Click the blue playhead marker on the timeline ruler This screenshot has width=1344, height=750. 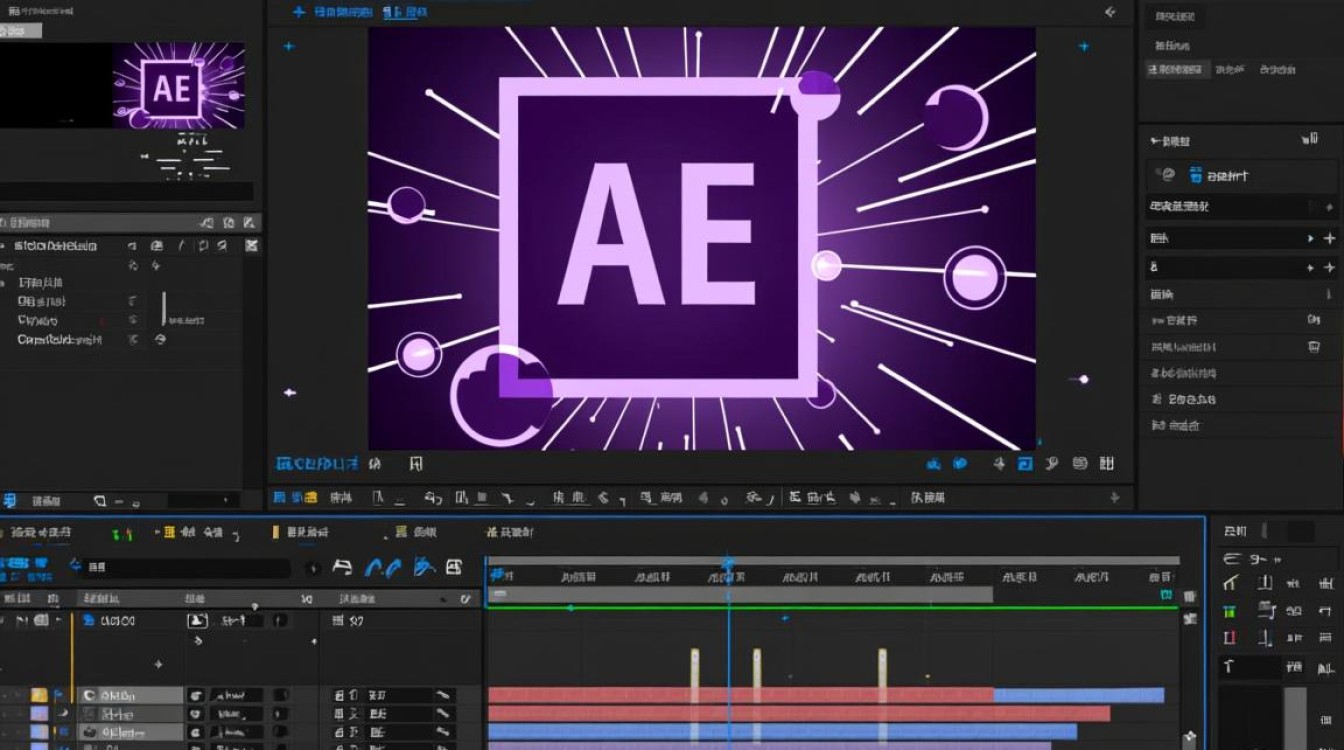tap(728, 565)
